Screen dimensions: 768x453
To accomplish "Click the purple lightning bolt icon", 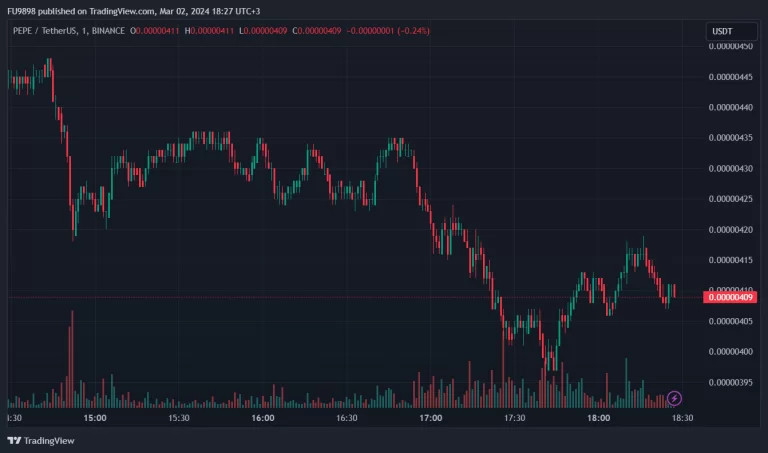I will click(674, 398).
